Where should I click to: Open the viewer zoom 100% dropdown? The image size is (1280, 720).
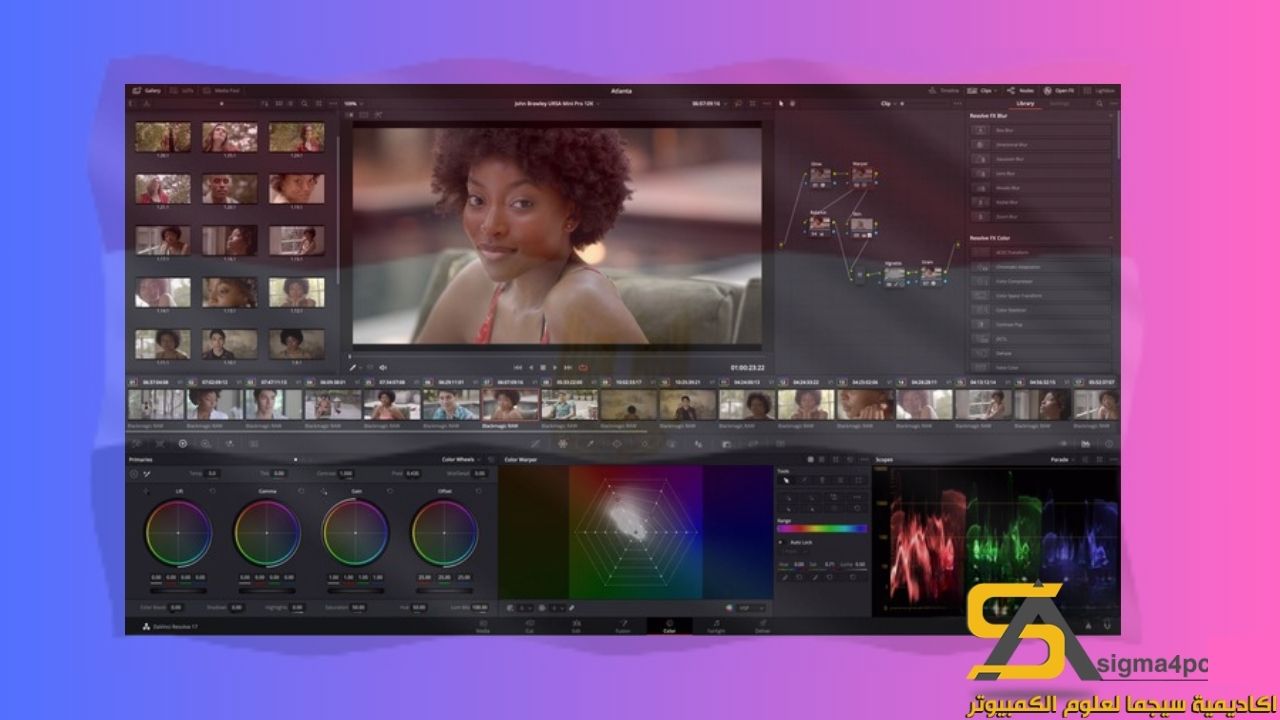click(x=353, y=103)
